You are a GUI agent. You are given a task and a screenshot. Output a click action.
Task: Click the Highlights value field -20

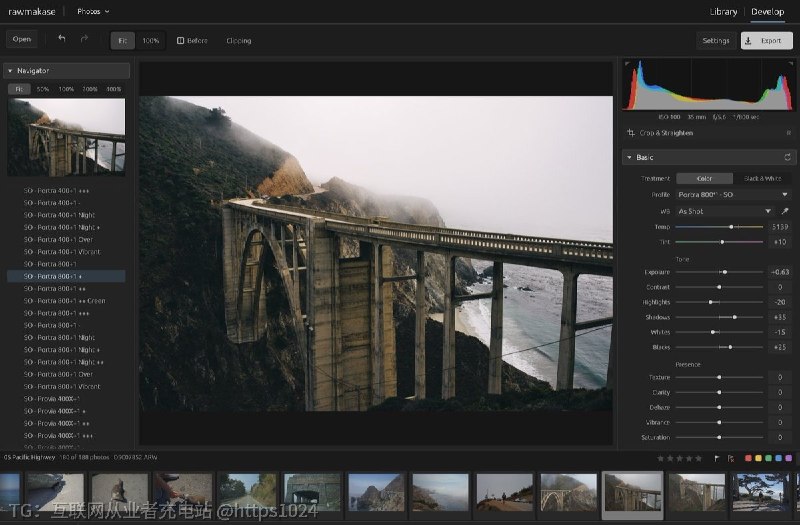pyautogui.click(x=780, y=302)
